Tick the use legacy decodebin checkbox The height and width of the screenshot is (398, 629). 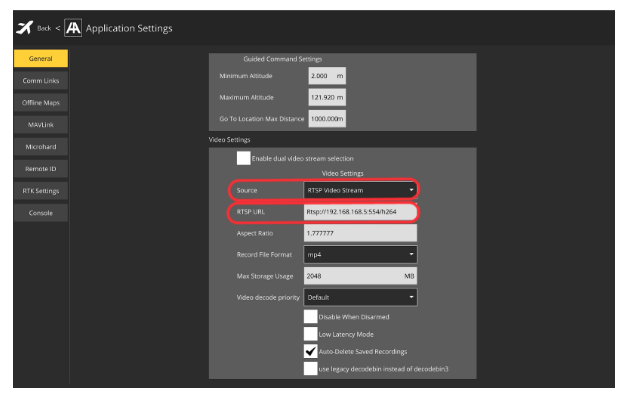[310, 369]
